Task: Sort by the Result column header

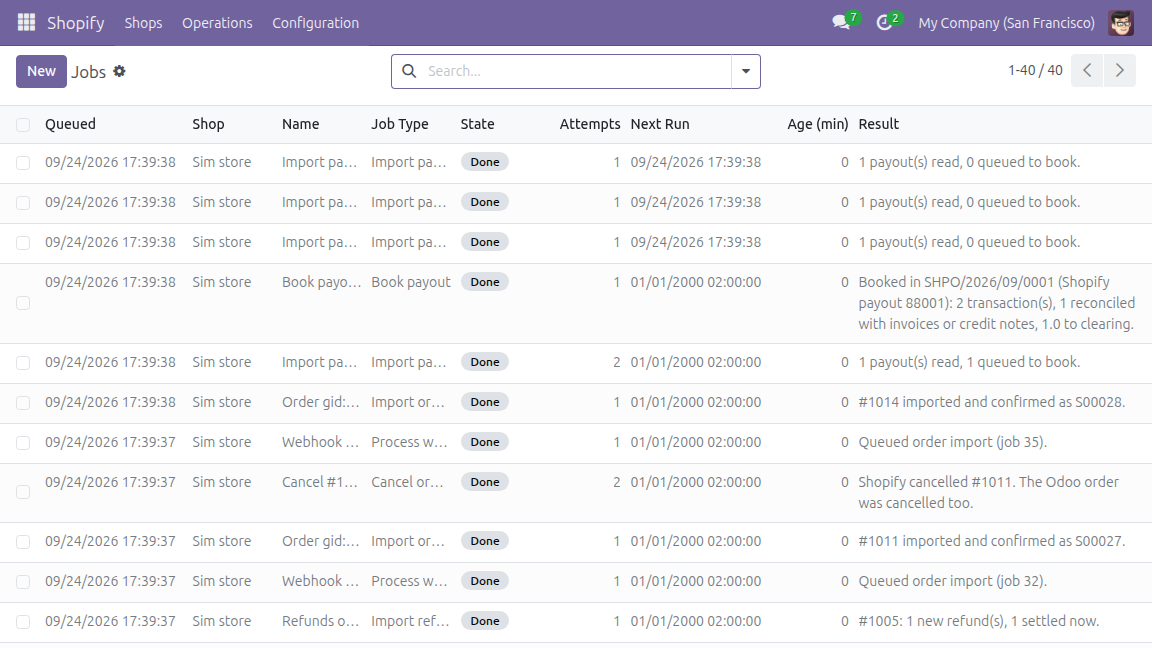Action: point(879,124)
